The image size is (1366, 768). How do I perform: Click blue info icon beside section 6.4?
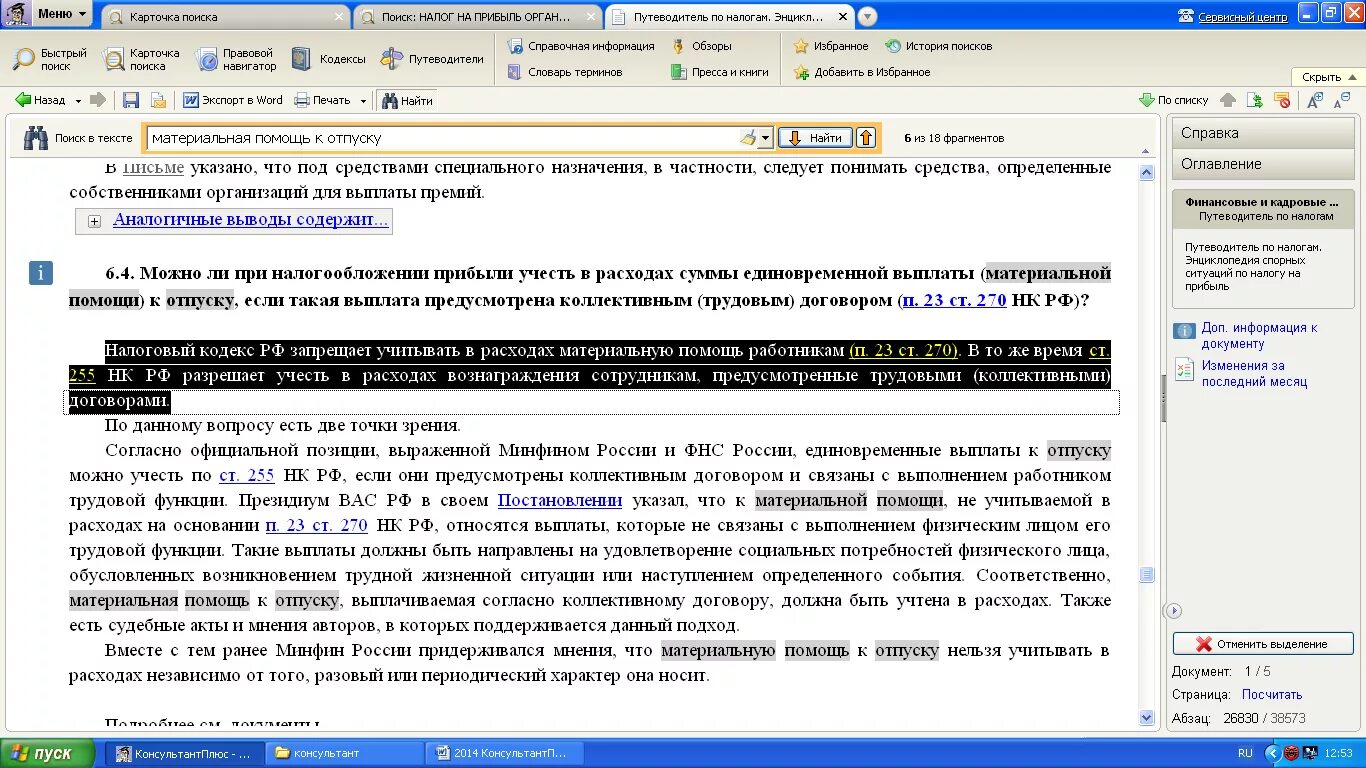[41, 273]
